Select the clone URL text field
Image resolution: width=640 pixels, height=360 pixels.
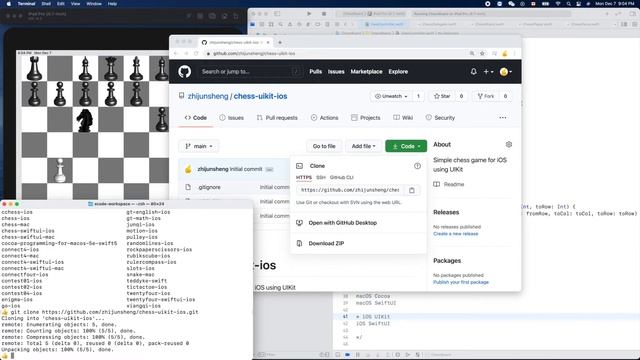click(x=350, y=190)
